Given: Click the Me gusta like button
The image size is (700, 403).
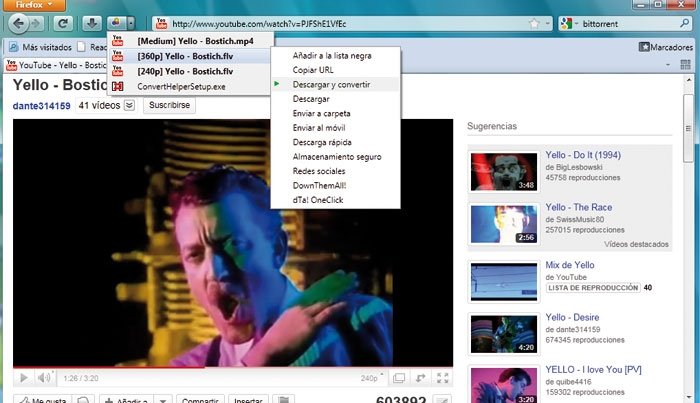Looking at the screenshot, I should click(42, 399).
